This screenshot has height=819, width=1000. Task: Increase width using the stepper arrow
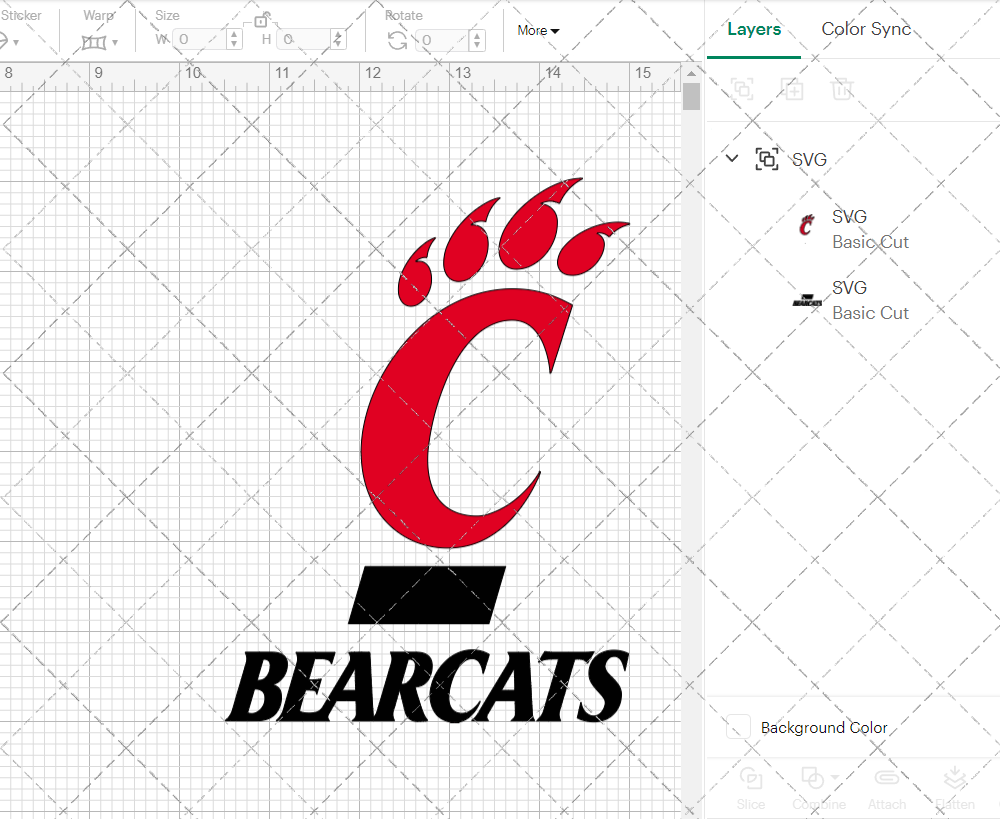[x=233, y=35]
